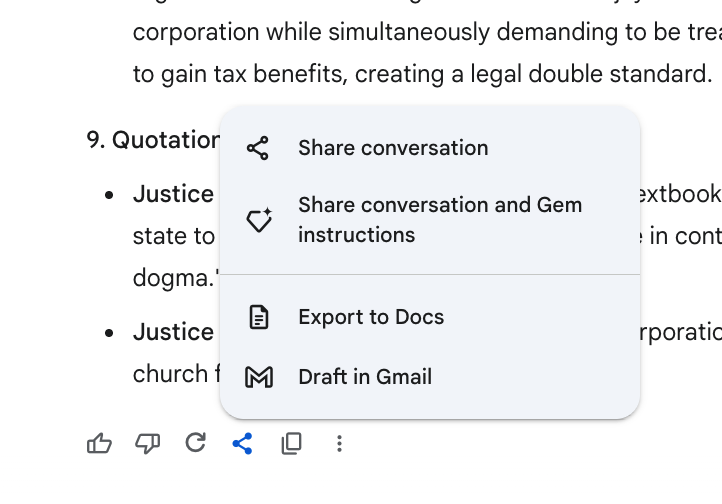Screen dimensions: 722x504
Task: Click the thumbs up good response icon
Action: coord(99,444)
